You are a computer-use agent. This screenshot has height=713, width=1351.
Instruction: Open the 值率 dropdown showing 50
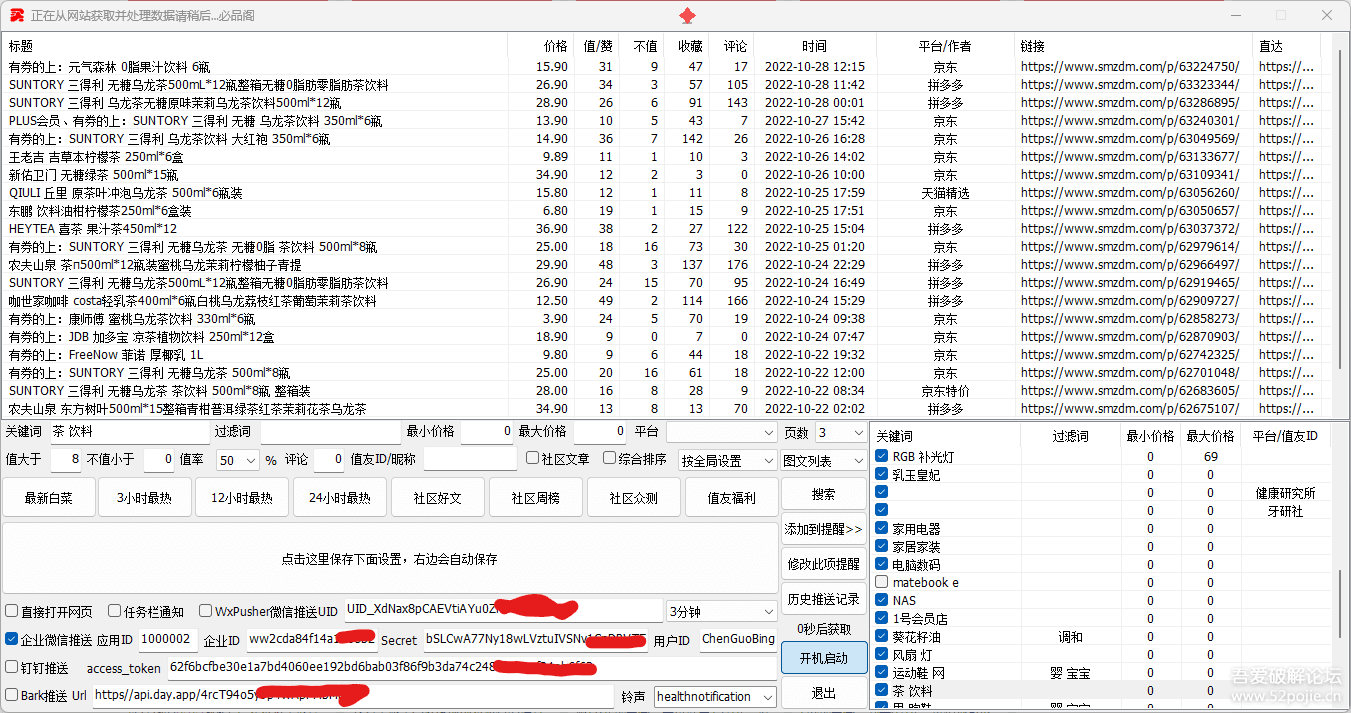pos(238,460)
